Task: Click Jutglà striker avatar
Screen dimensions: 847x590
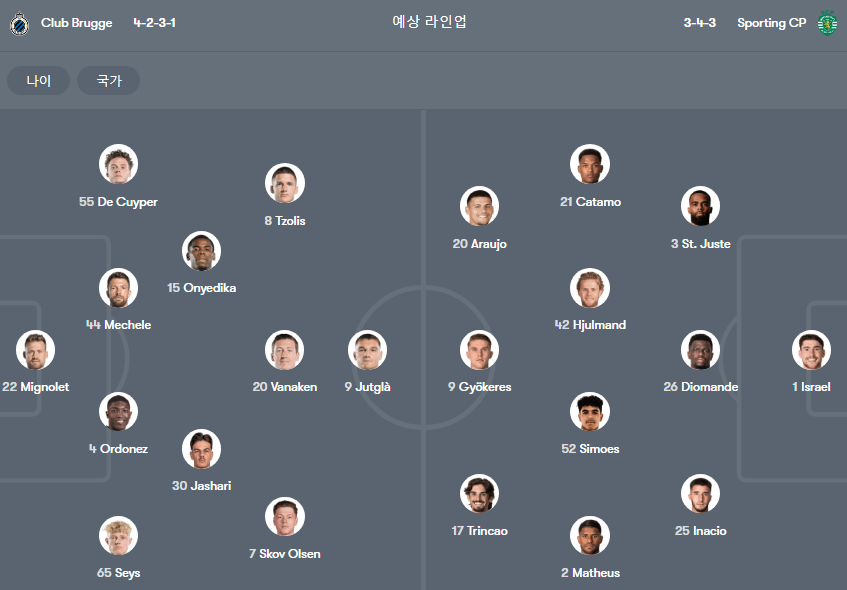Action: point(367,350)
